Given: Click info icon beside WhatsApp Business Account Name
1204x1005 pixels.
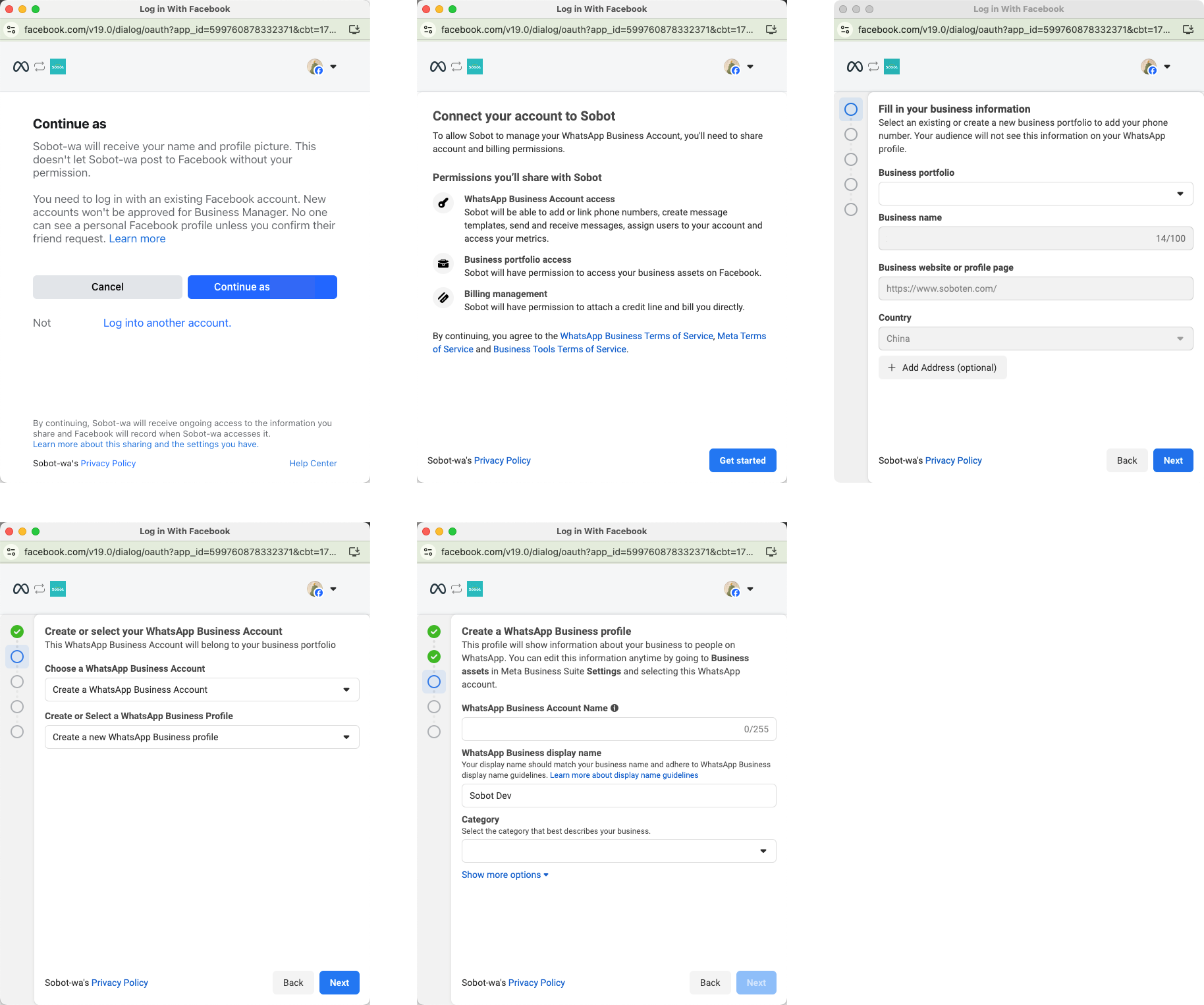Looking at the screenshot, I should pyautogui.click(x=615, y=708).
